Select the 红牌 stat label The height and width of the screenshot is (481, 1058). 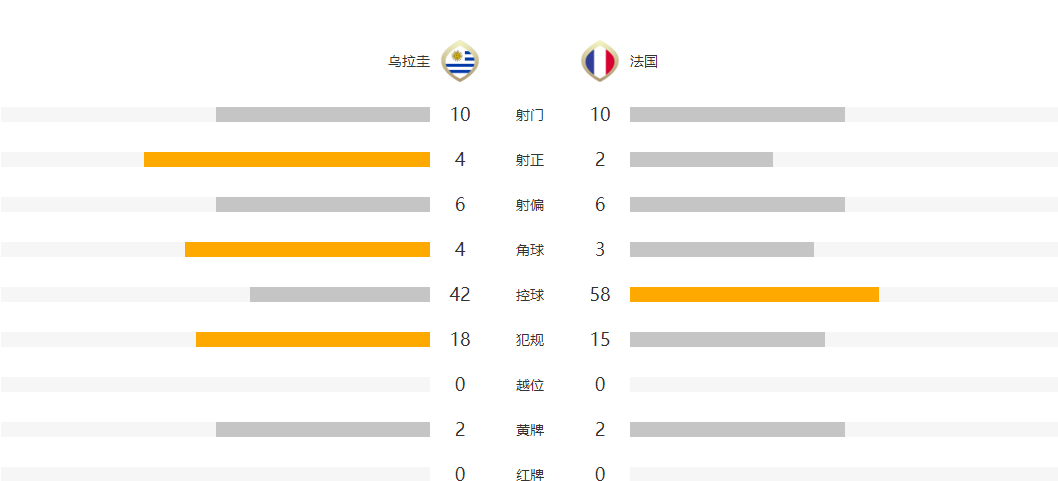click(530, 474)
